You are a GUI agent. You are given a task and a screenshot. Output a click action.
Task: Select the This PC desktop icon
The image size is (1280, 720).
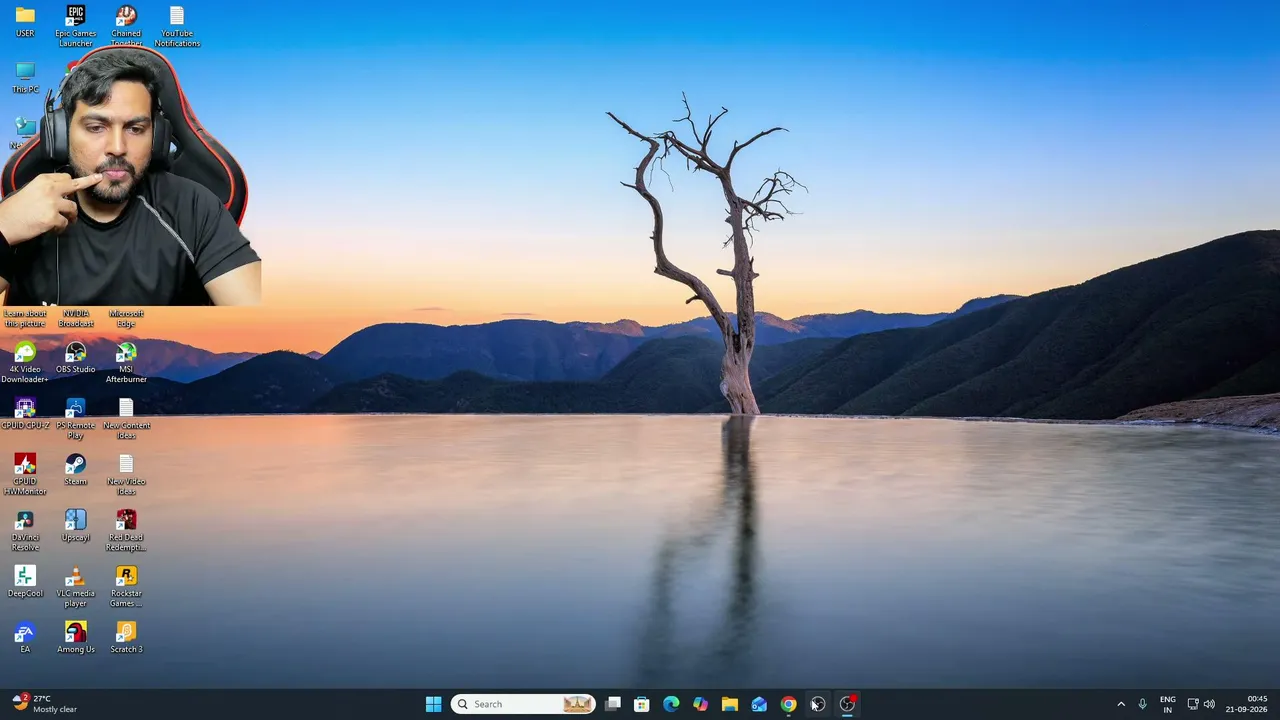pyautogui.click(x=25, y=78)
